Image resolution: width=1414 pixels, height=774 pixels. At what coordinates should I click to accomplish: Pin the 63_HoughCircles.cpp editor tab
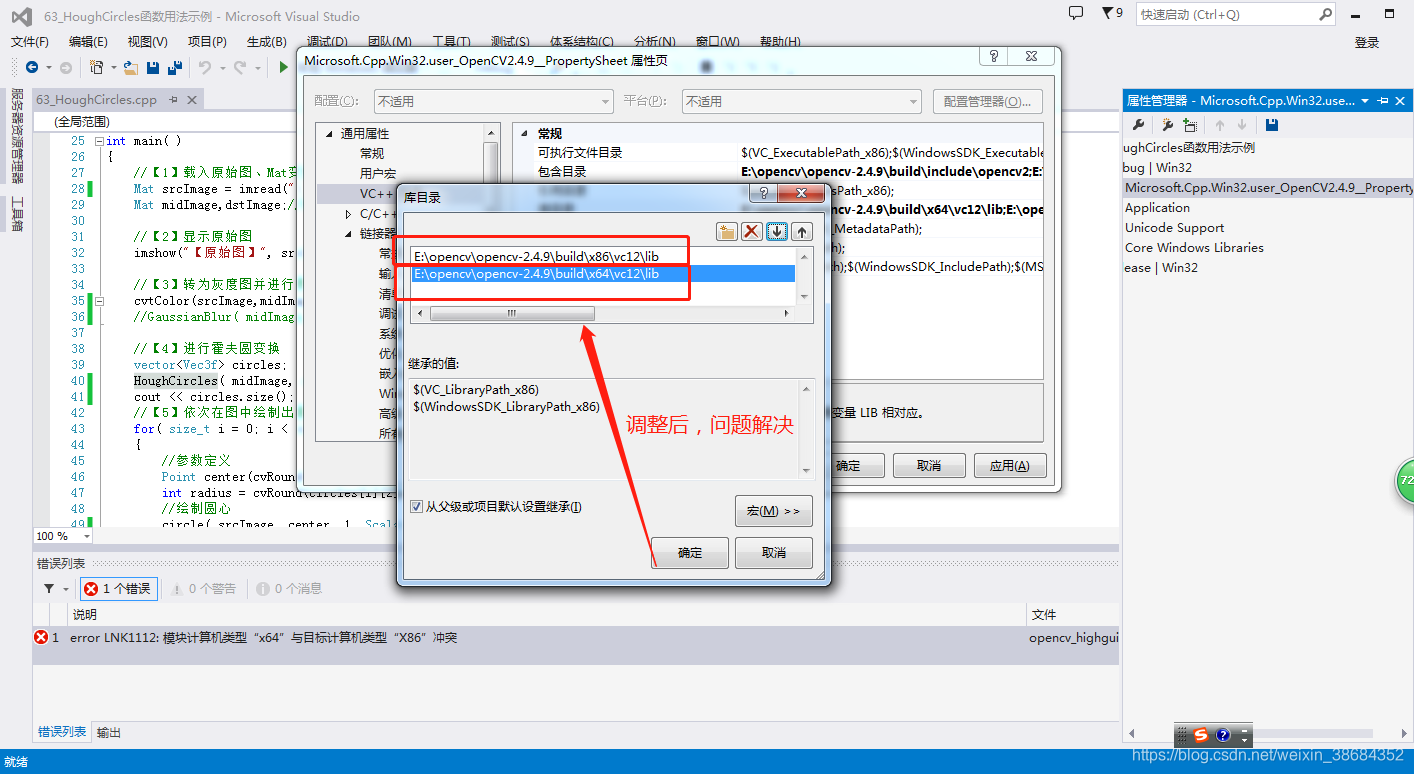tap(173, 99)
